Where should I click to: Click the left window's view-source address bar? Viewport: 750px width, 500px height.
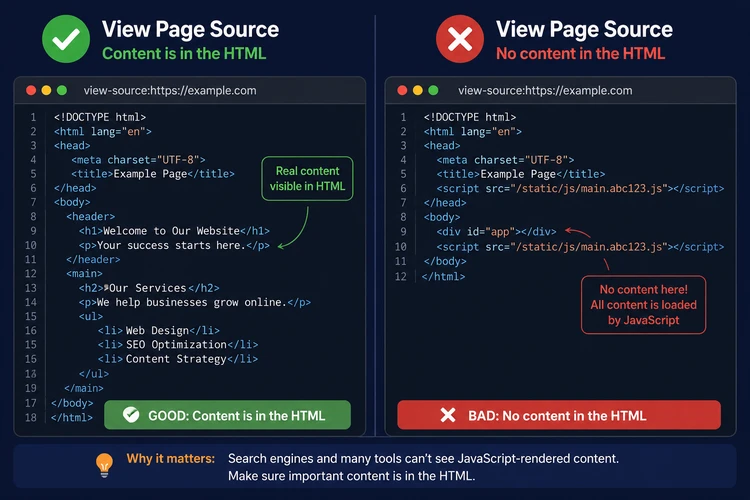point(170,90)
